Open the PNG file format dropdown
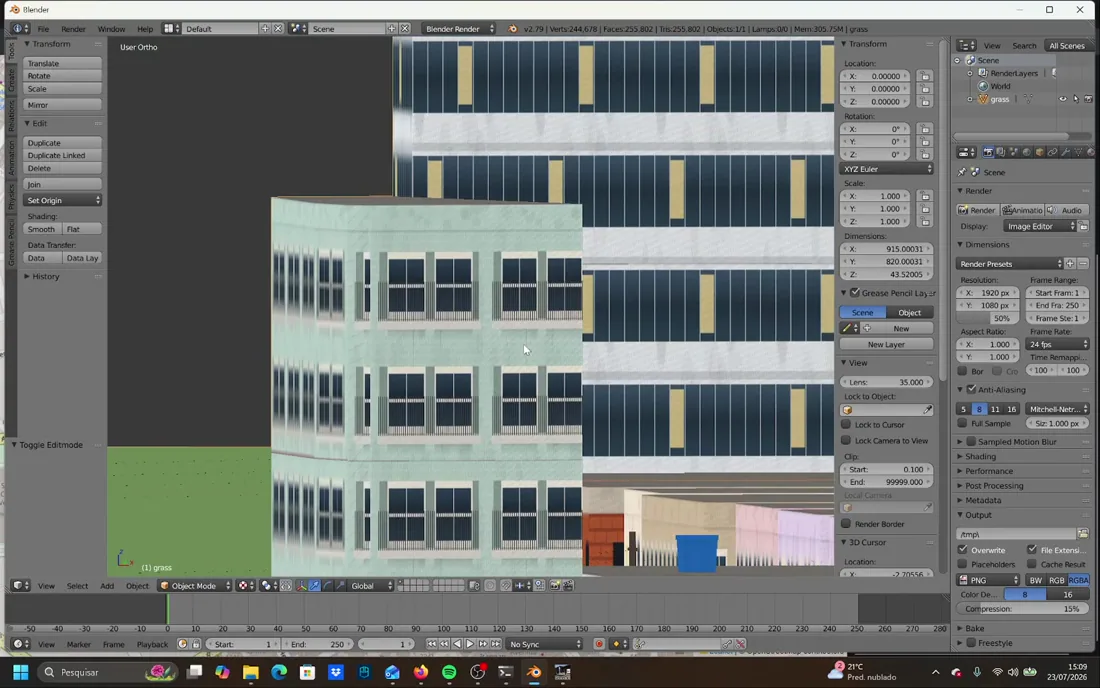Screen dimensions: 1100x688 [x=988, y=580]
